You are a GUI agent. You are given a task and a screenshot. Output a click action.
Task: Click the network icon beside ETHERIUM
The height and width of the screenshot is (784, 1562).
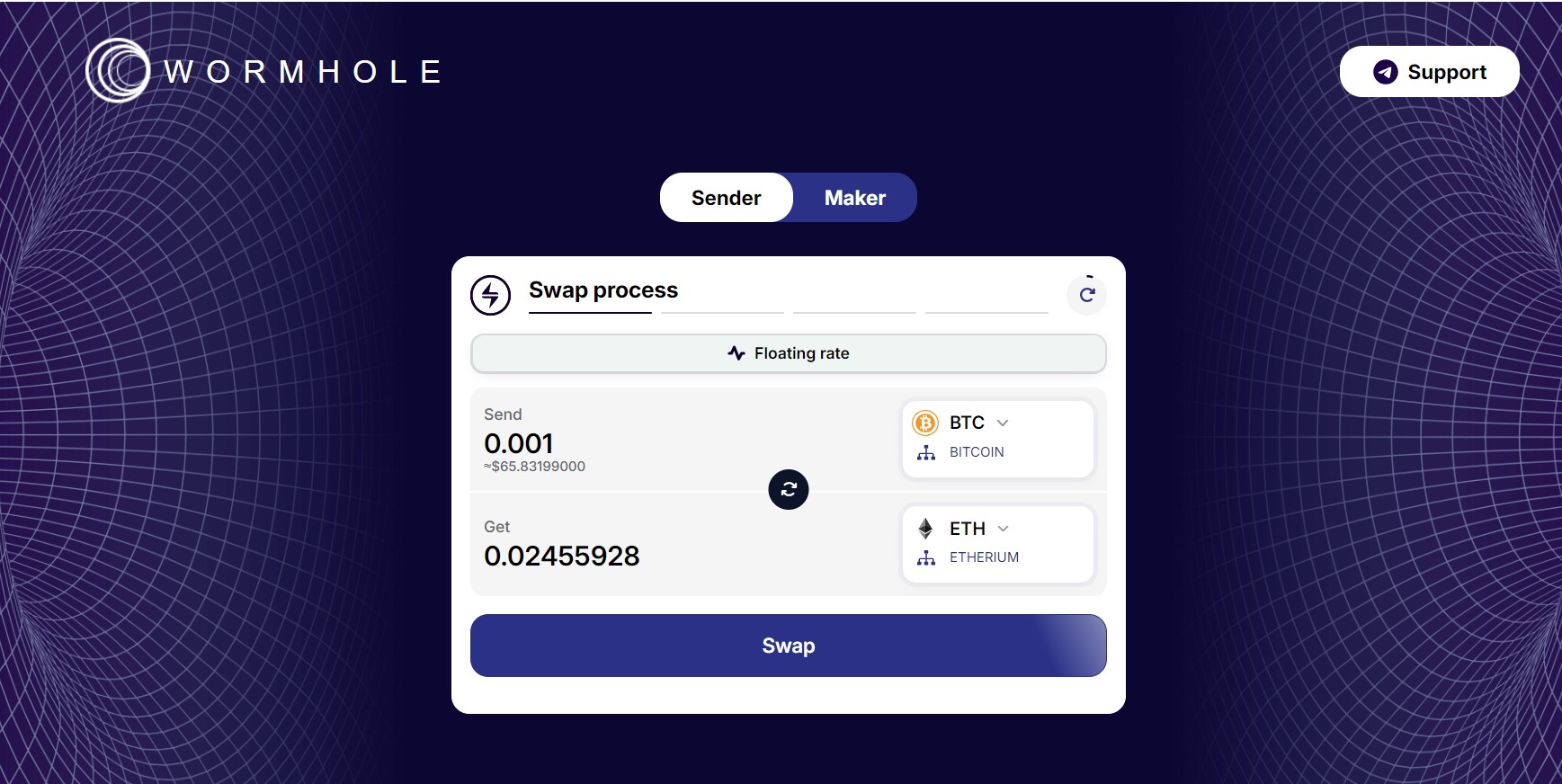(925, 557)
